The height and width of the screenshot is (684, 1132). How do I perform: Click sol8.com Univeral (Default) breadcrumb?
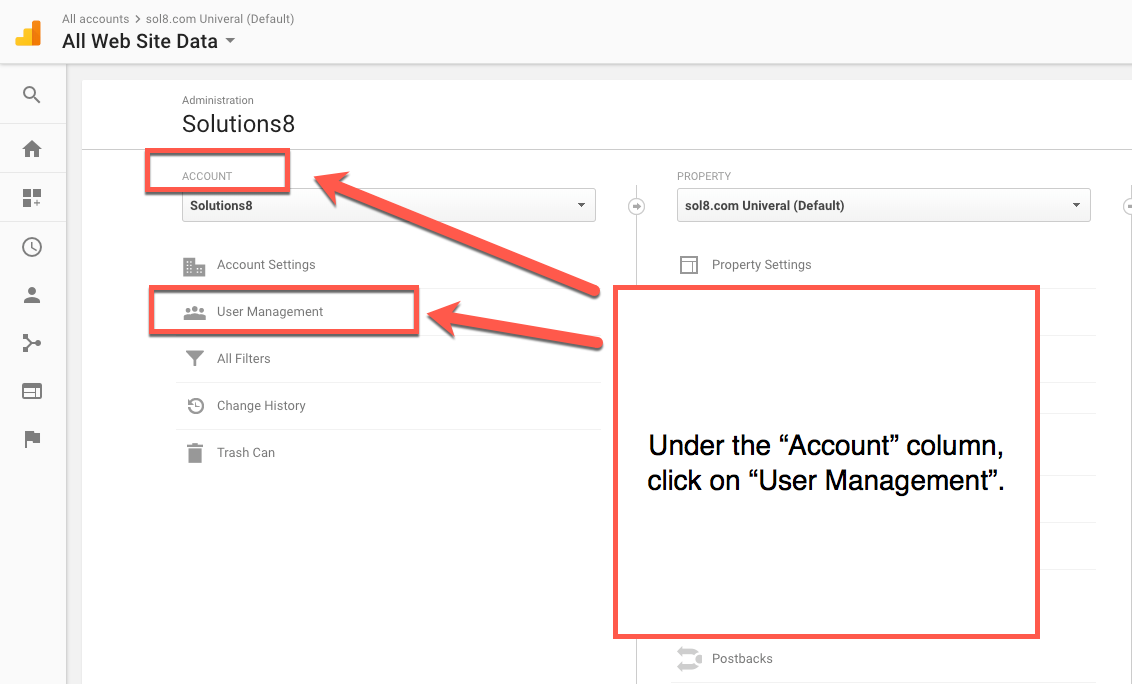tap(220, 19)
